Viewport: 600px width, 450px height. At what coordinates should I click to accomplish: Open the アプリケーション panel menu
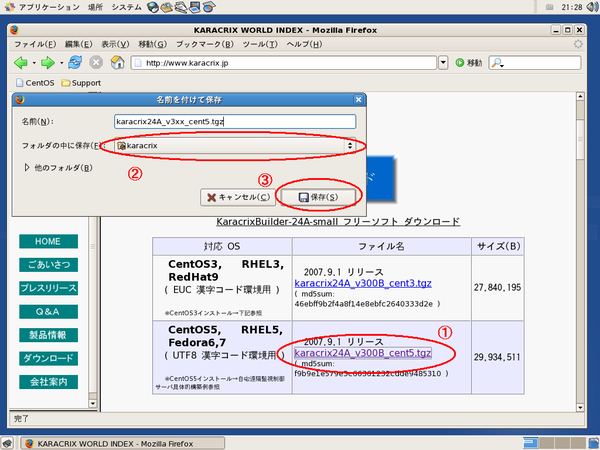pyautogui.click(x=43, y=7)
